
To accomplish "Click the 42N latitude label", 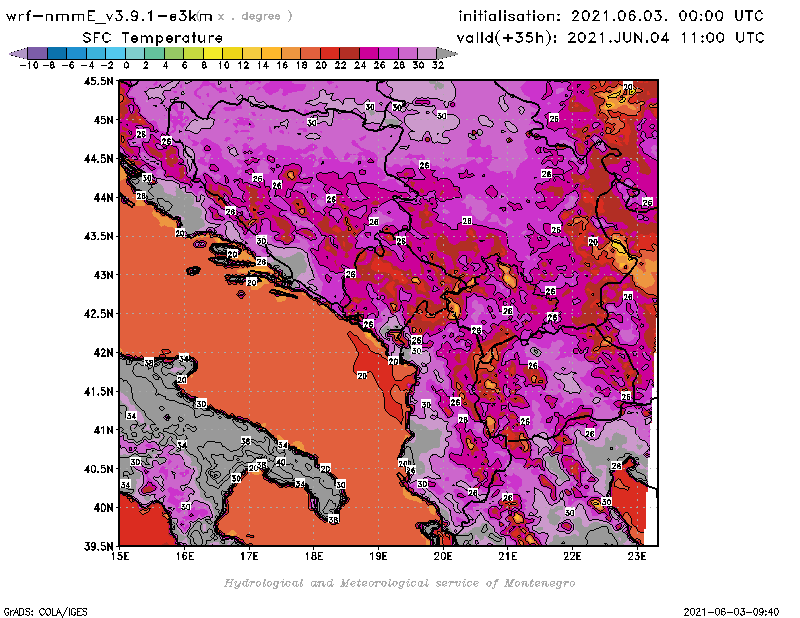I will pyautogui.click(x=103, y=353).
